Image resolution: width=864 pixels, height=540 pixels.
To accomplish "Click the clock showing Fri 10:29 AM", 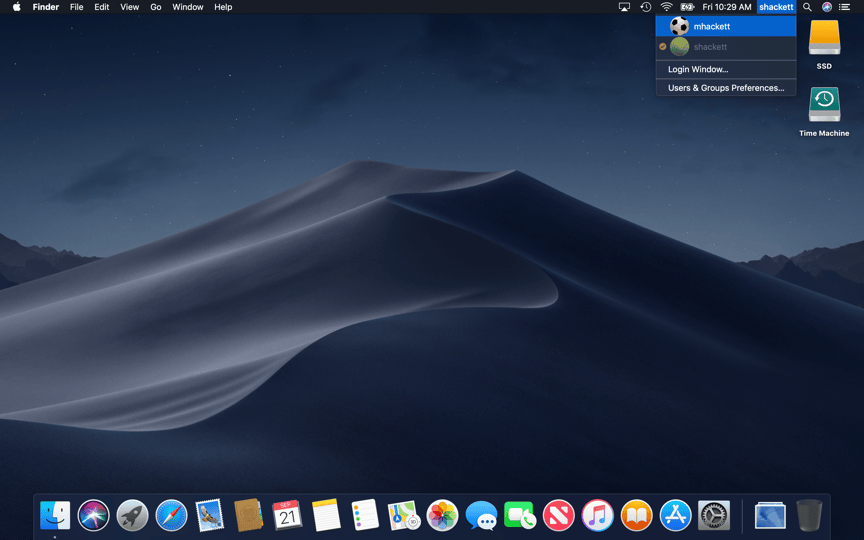I will point(727,7).
